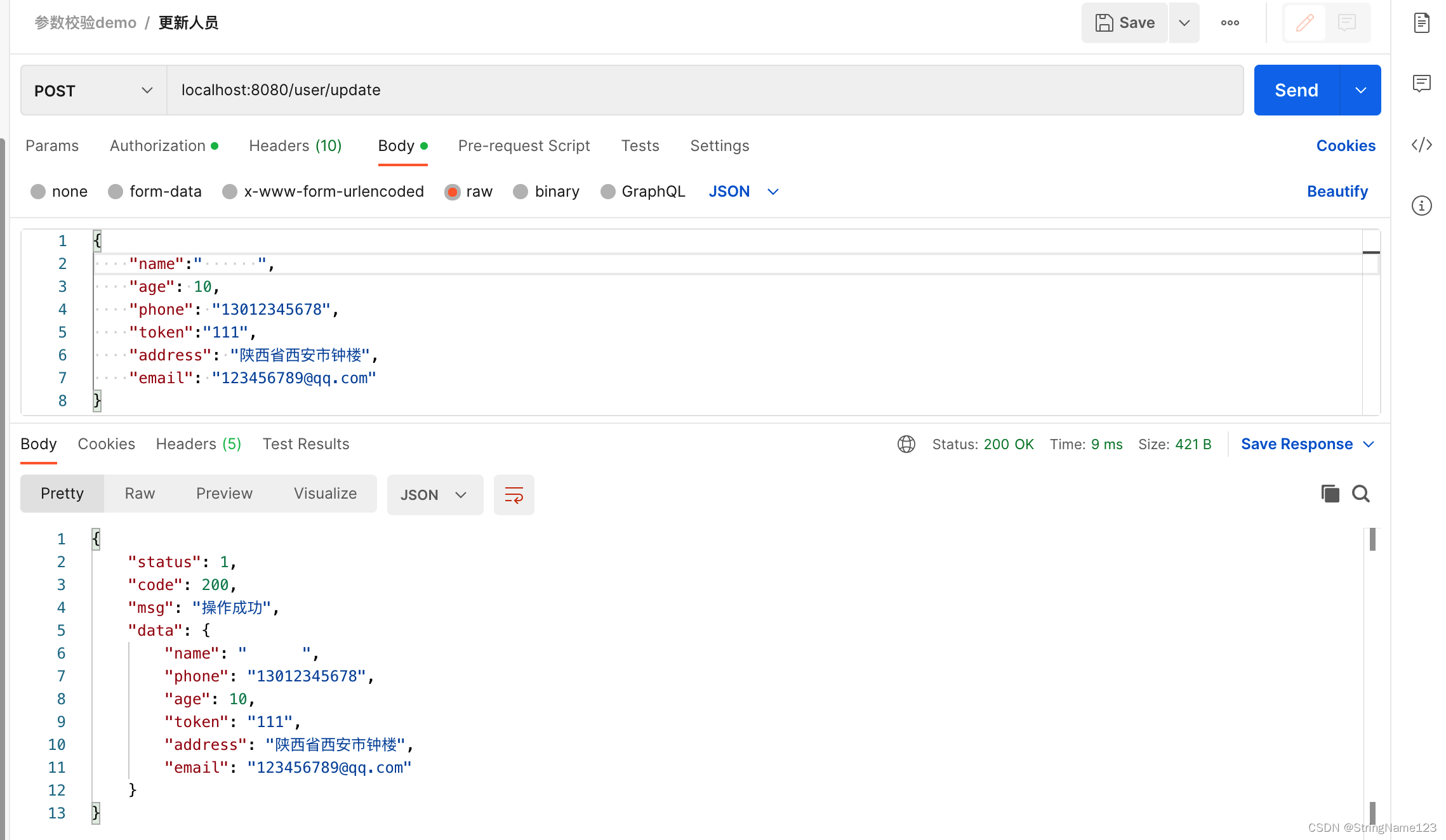Toggle word wrap in the response viewer
The width and height of the screenshot is (1446, 840).
click(x=514, y=495)
